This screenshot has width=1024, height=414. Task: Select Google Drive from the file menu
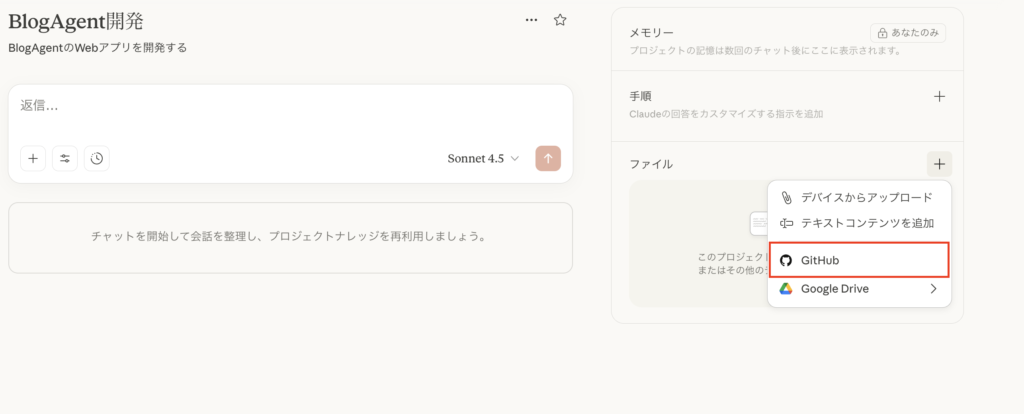pos(859,289)
